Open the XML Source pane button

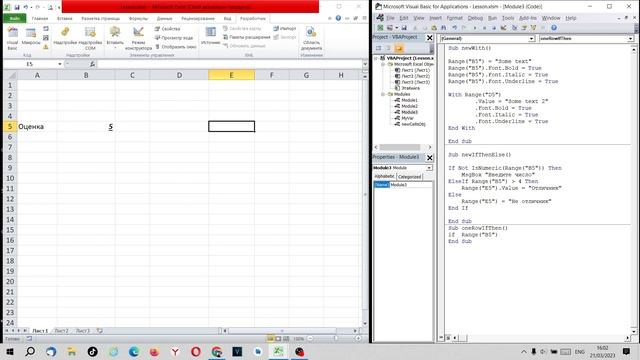click(211, 36)
